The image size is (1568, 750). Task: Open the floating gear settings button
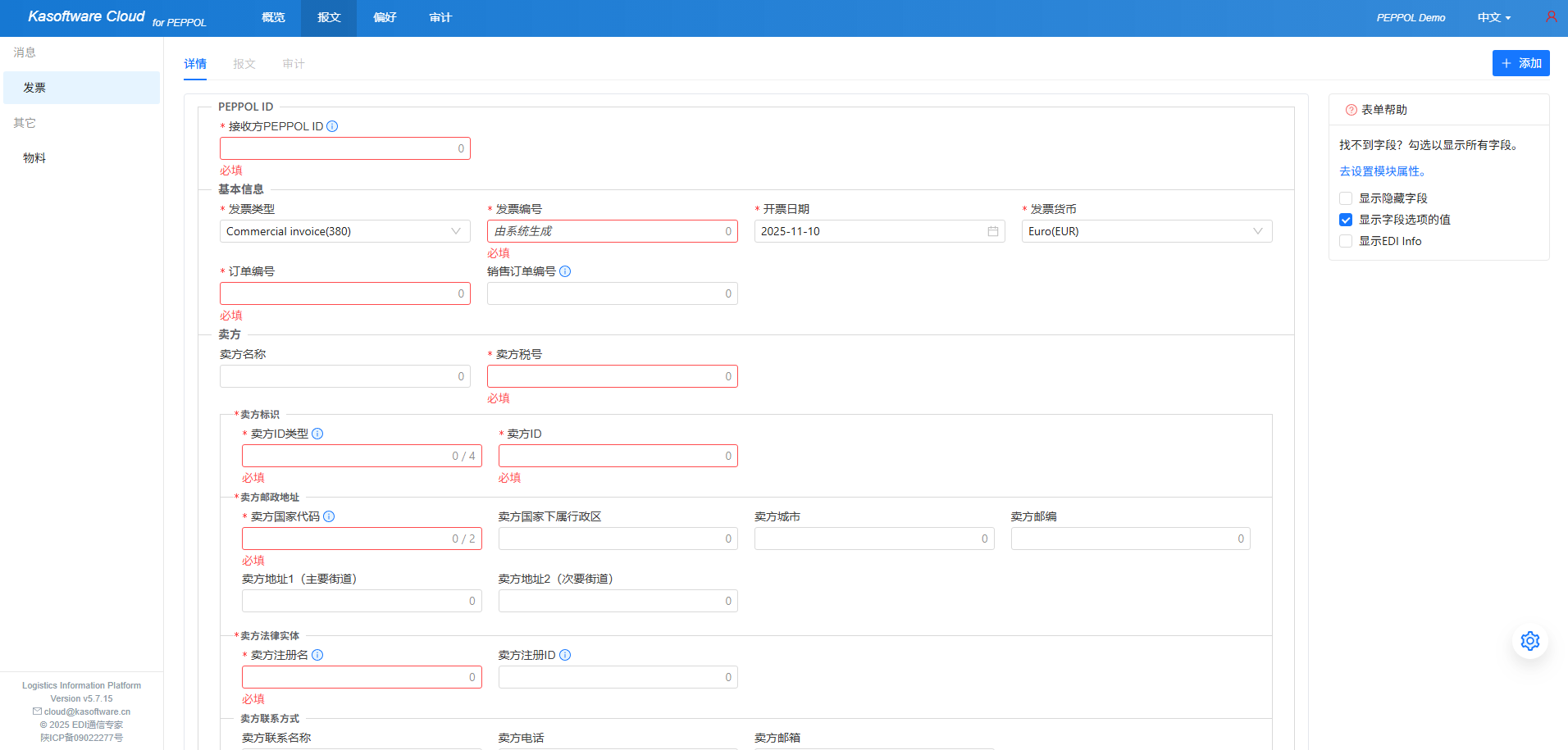coord(1529,641)
